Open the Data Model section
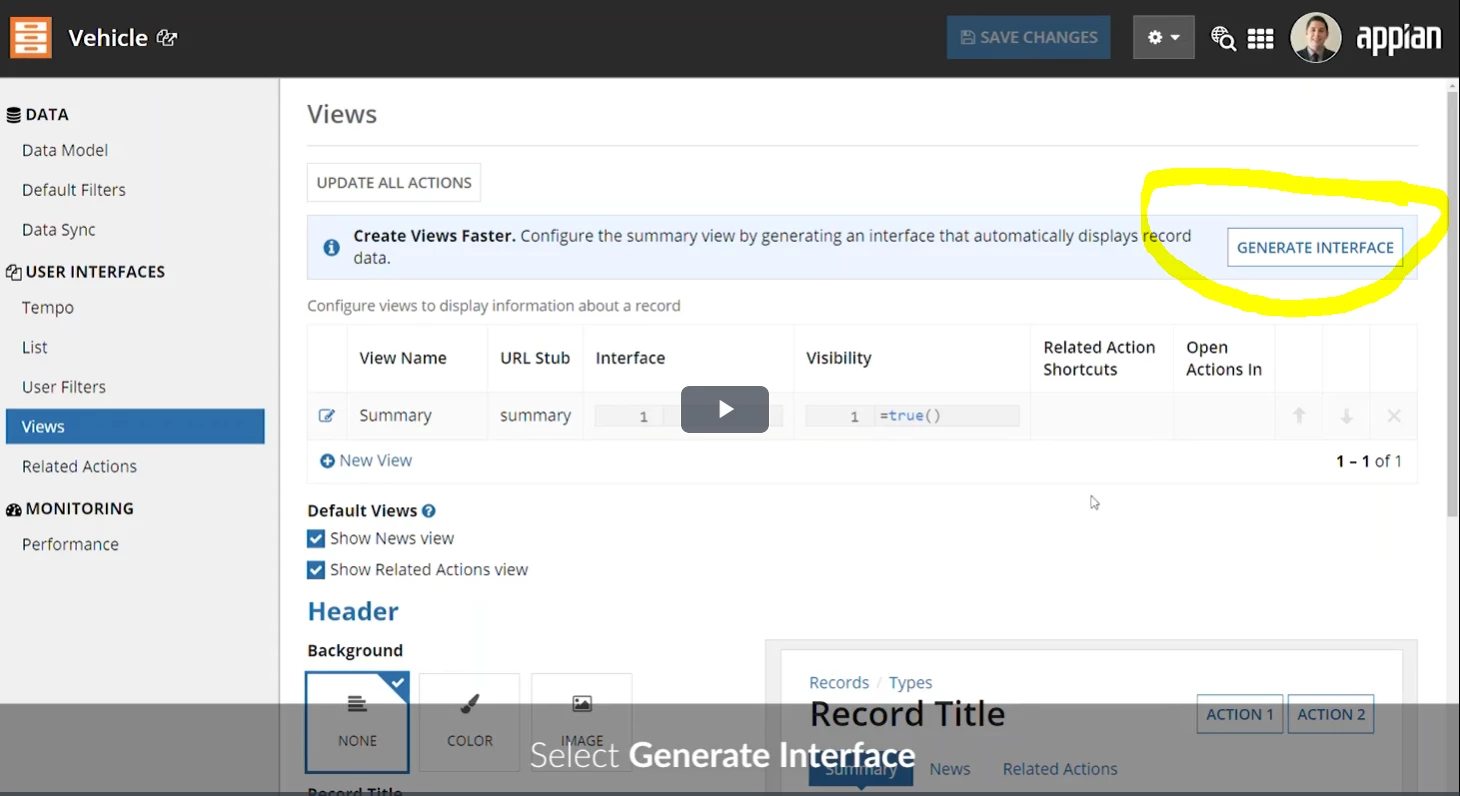This screenshot has width=1460, height=796. click(x=65, y=150)
